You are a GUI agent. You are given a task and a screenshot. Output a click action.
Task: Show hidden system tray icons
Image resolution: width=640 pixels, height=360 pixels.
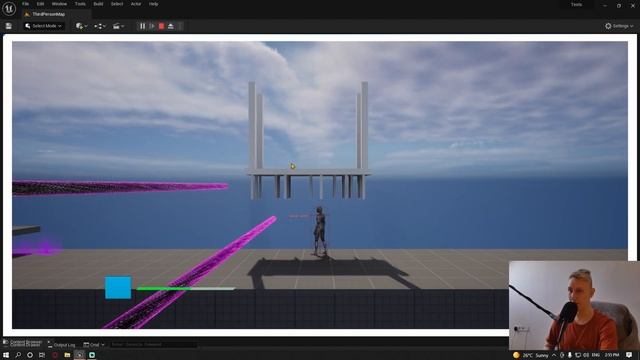554,355
